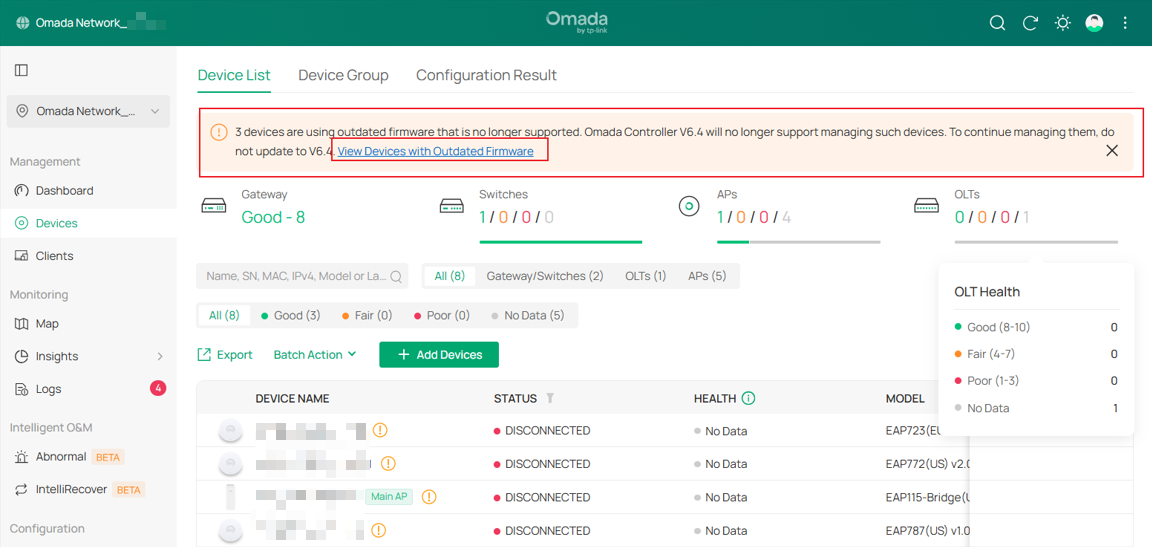Click the EAP787(US) v1.0 model cell
Screen dimensions: 1152x547
click(929, 529)
